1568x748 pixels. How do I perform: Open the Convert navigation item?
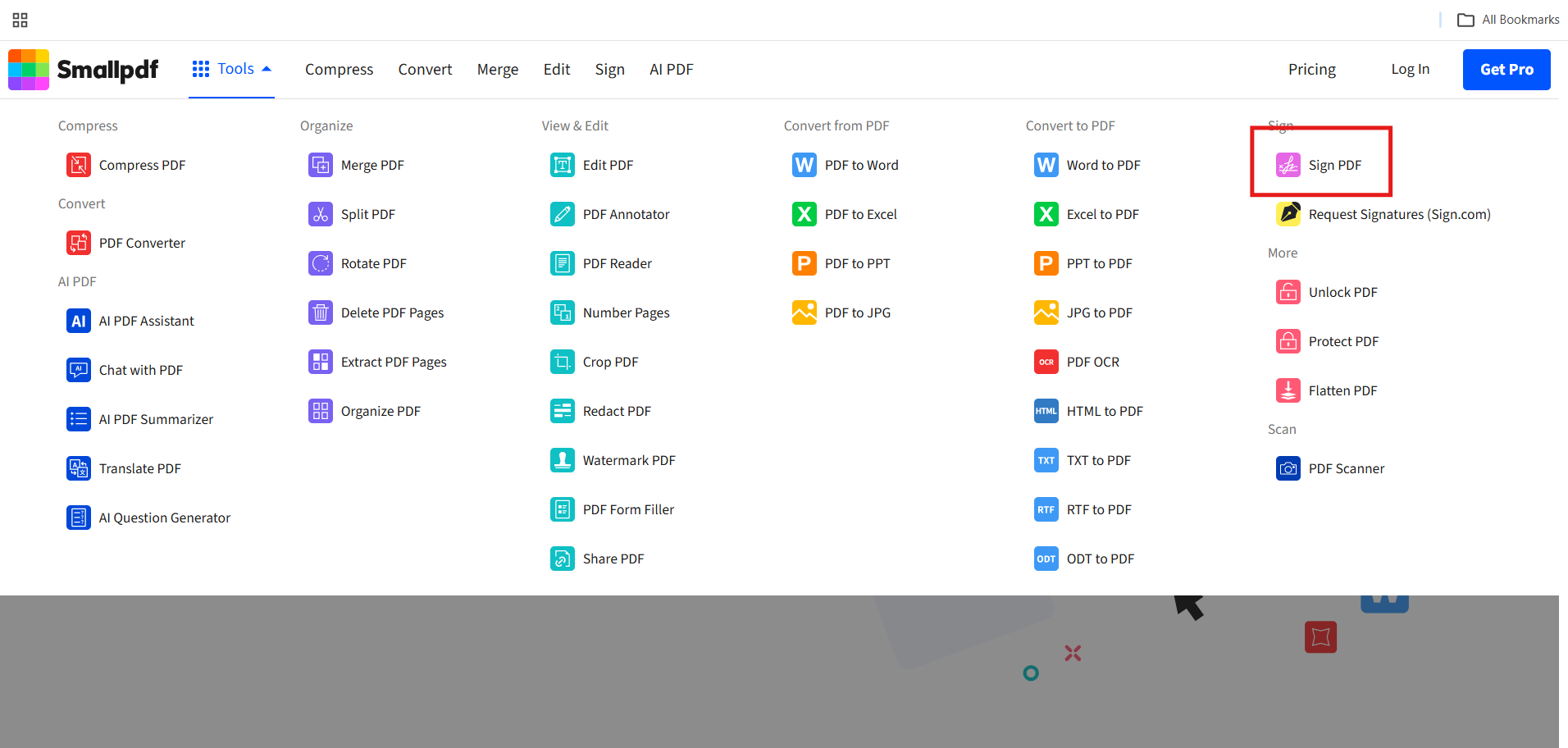coord(426,70)
